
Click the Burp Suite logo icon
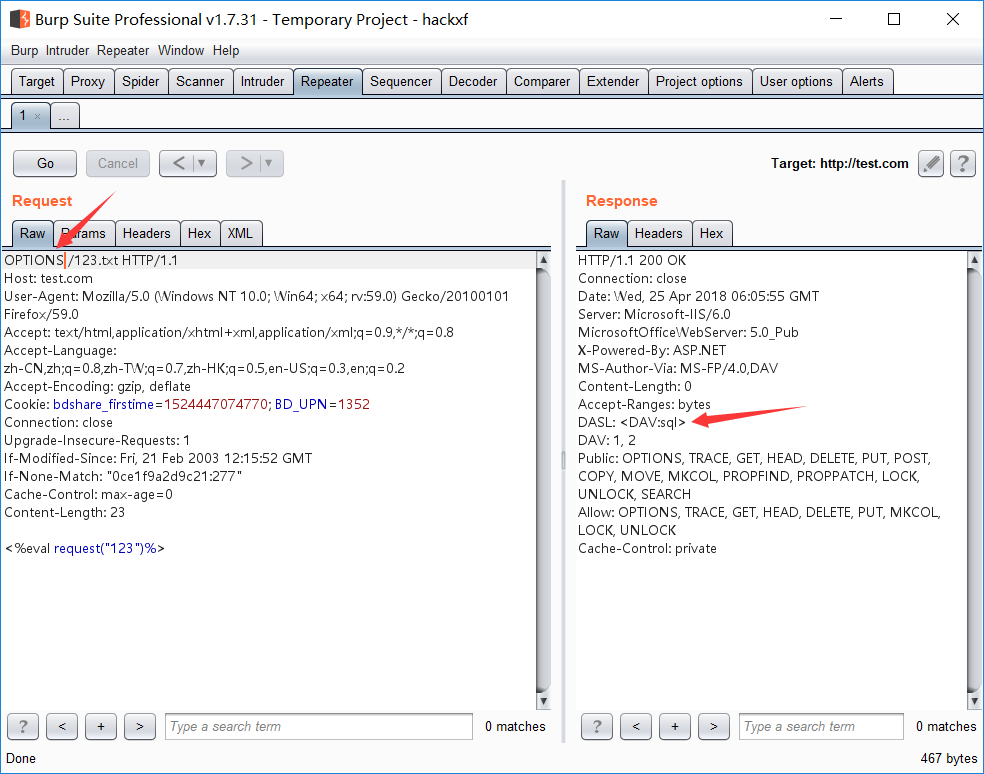click(x=20, y=19)
